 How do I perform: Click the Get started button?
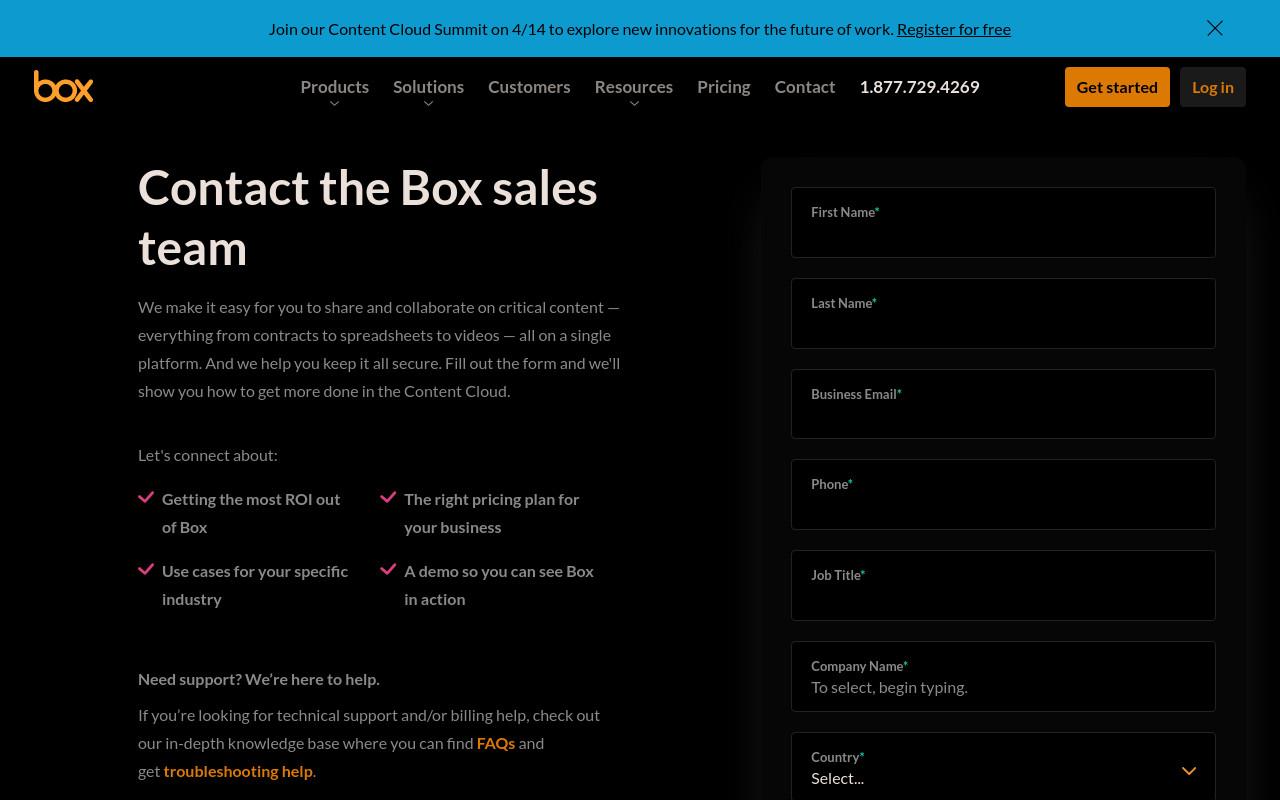pyautogui.click(x=1117, y=87)
